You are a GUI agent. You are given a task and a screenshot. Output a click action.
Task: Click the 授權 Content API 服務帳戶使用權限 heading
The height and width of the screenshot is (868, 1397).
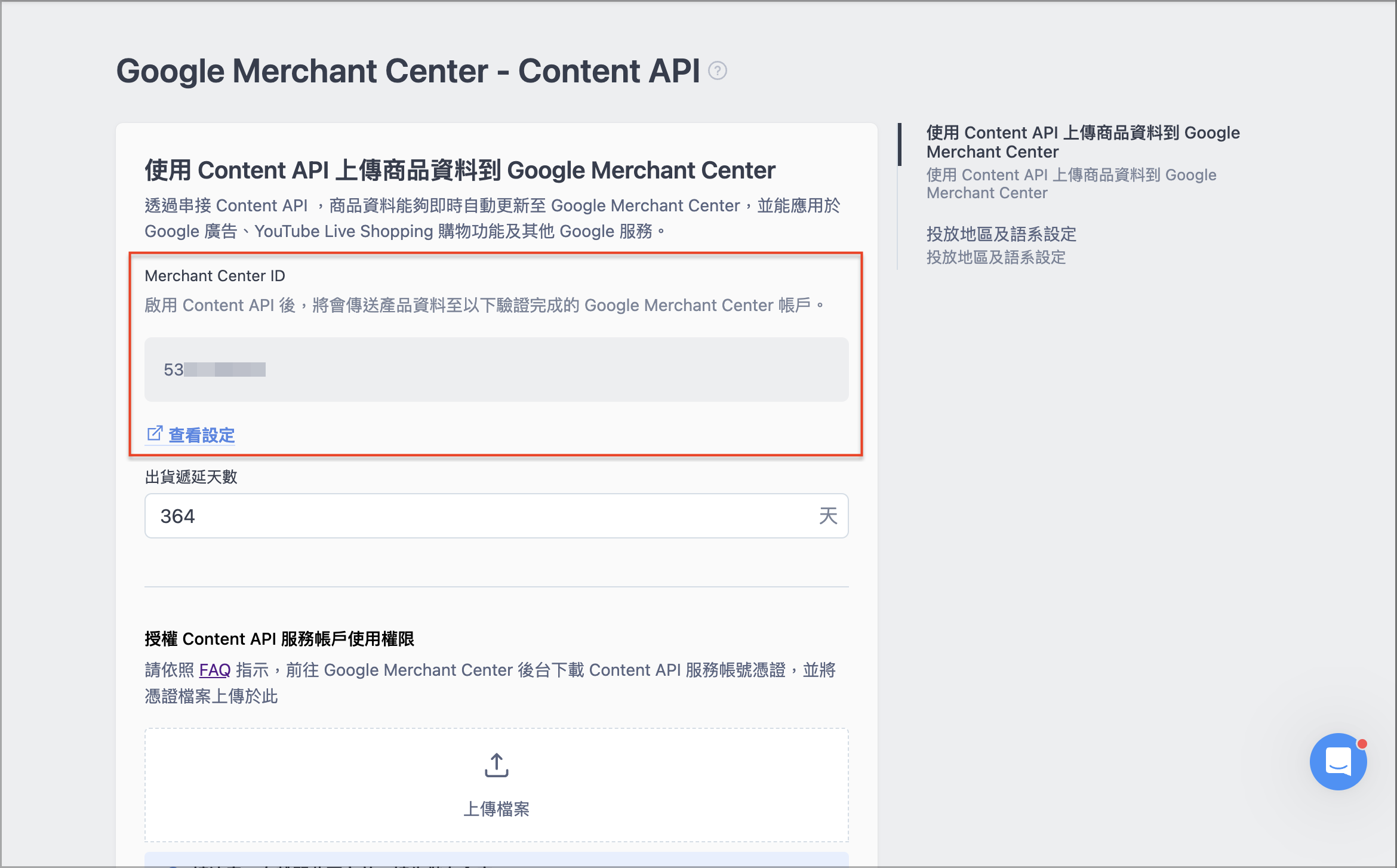(279, 639)
